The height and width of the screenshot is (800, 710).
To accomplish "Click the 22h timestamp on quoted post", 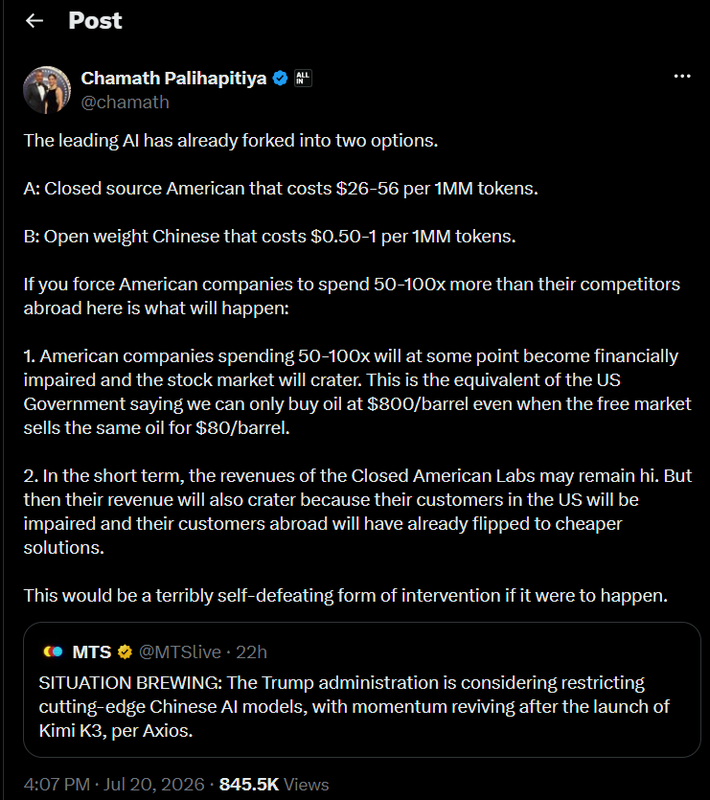I will (251, 652).
